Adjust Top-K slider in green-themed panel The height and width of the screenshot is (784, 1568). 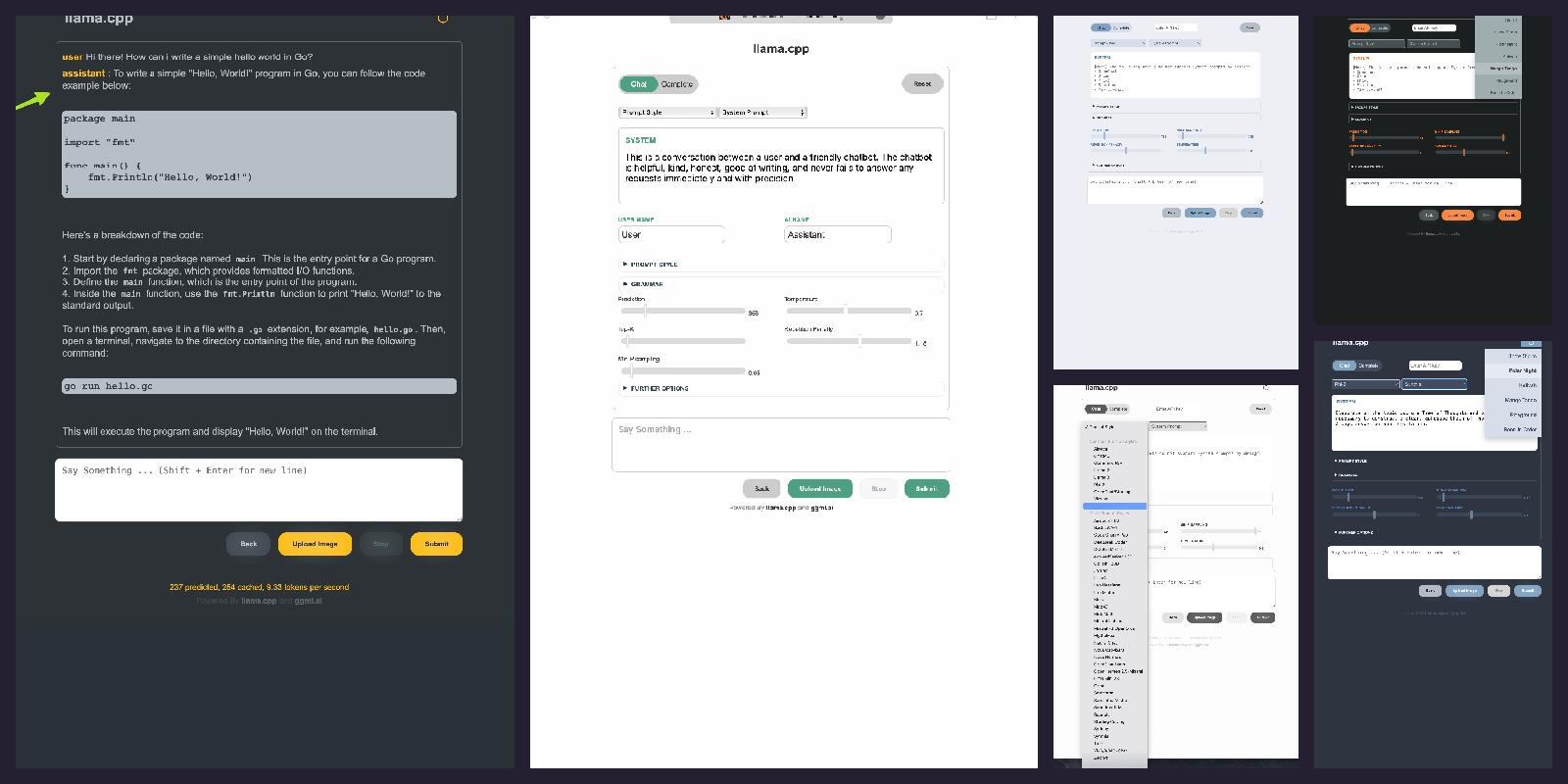click(x=681, y=341)
